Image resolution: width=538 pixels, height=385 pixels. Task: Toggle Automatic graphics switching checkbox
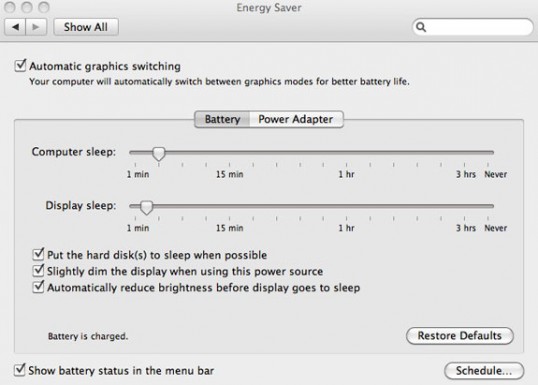(20, 66)
